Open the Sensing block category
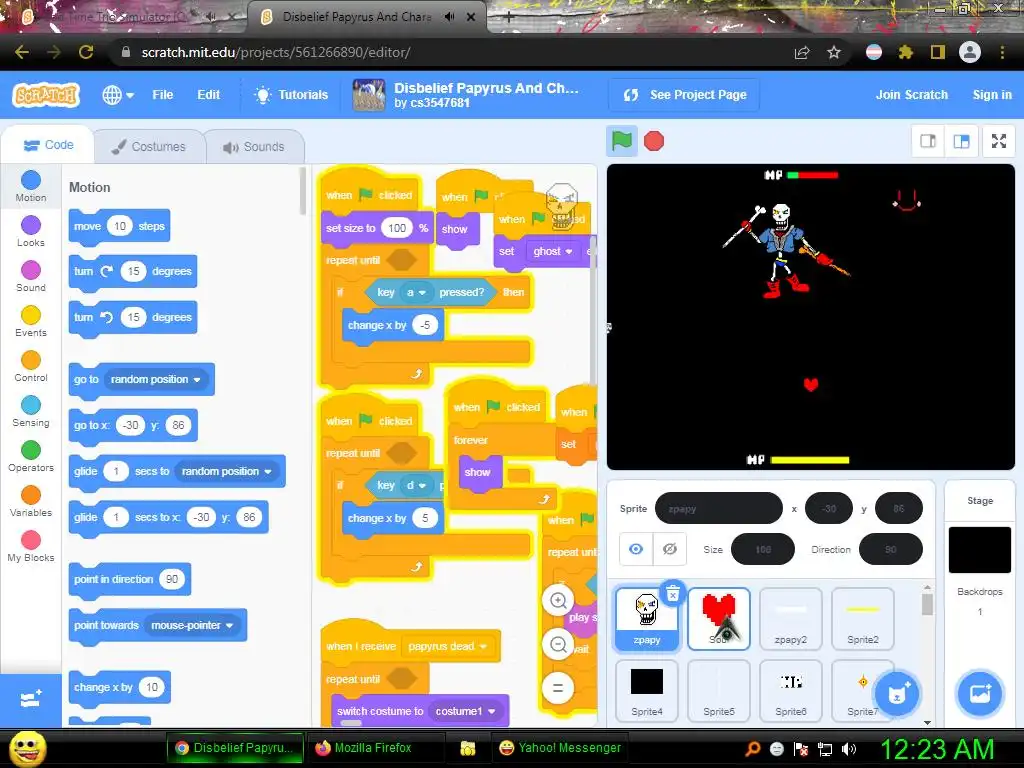 click(x=31, y=411)
